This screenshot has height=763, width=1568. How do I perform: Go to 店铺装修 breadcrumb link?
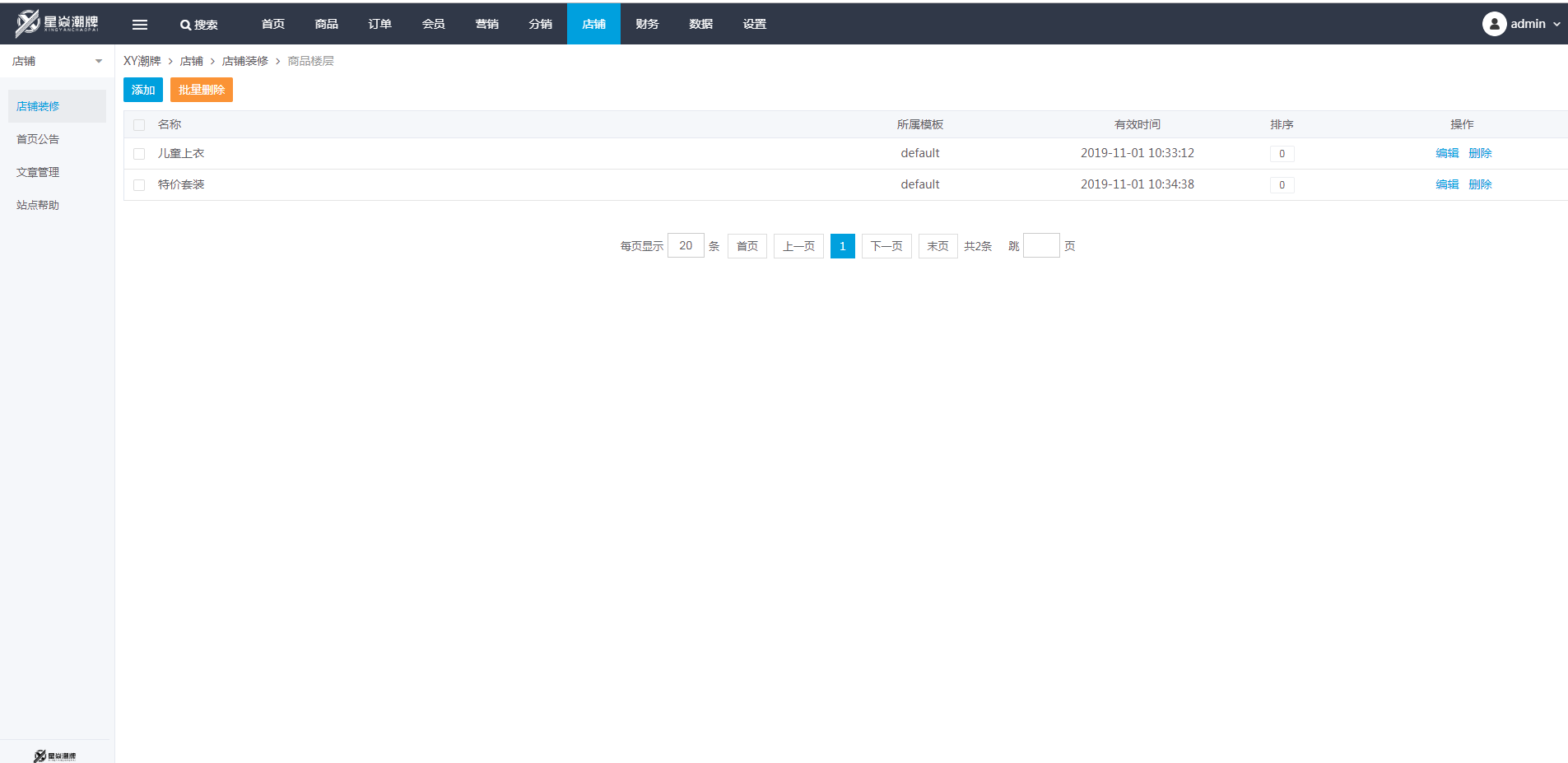click(x=245, y=61)
